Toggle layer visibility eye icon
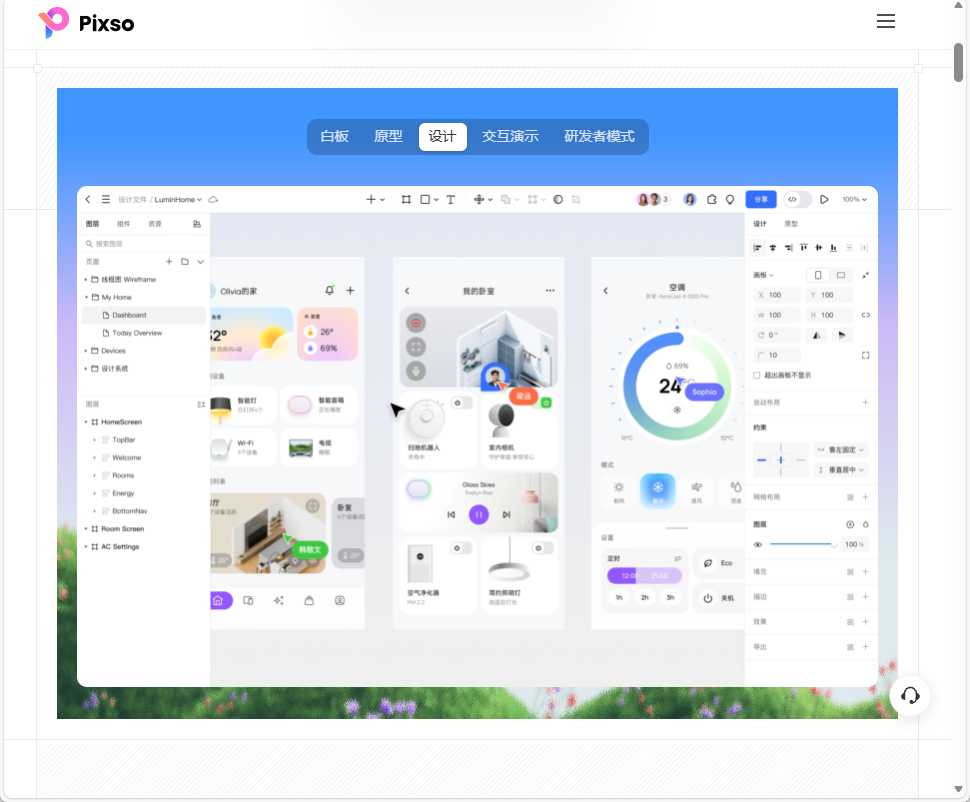Screen dimensions: 970x802 (758, 545)
